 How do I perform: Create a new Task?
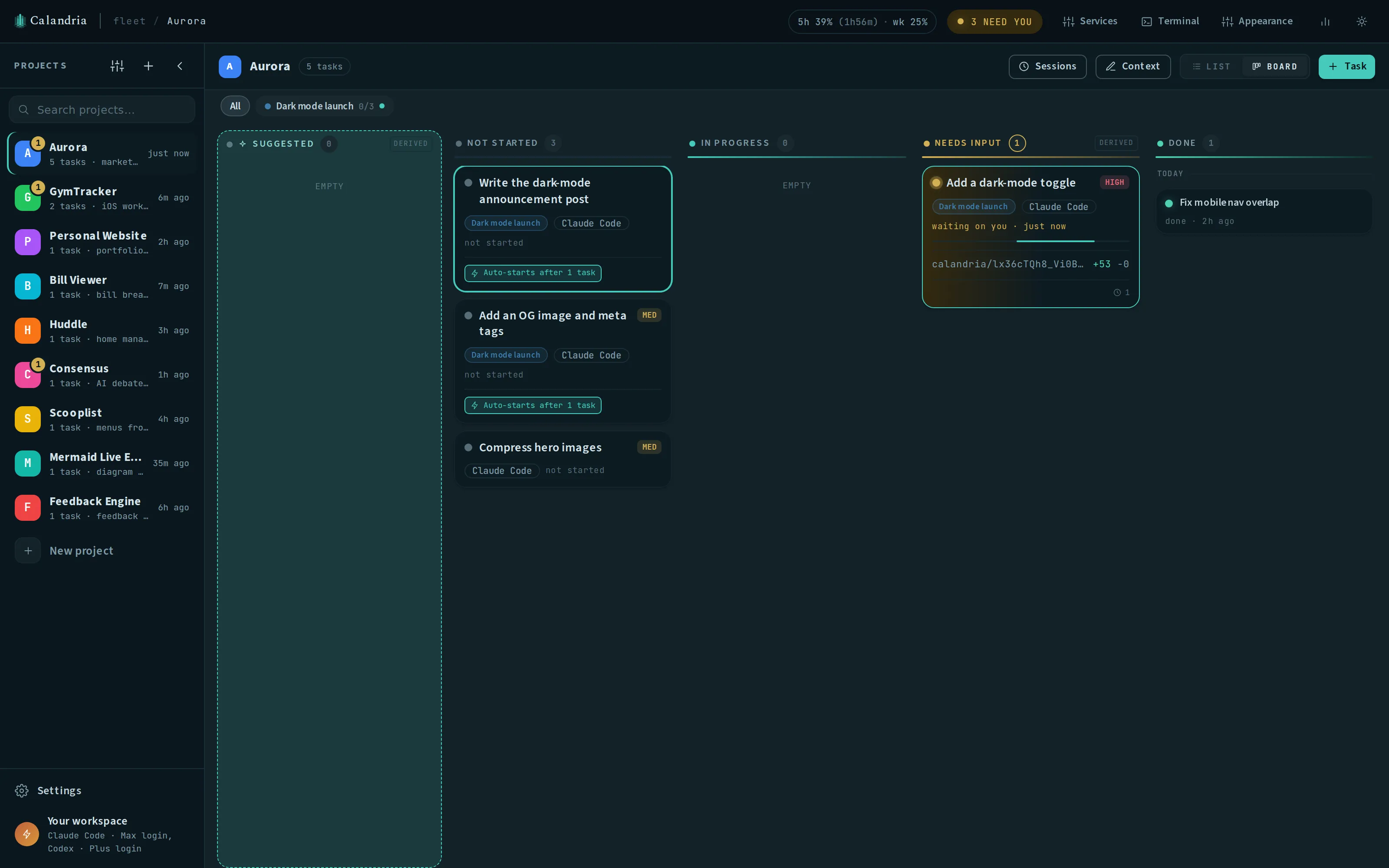coord(1346,66)
